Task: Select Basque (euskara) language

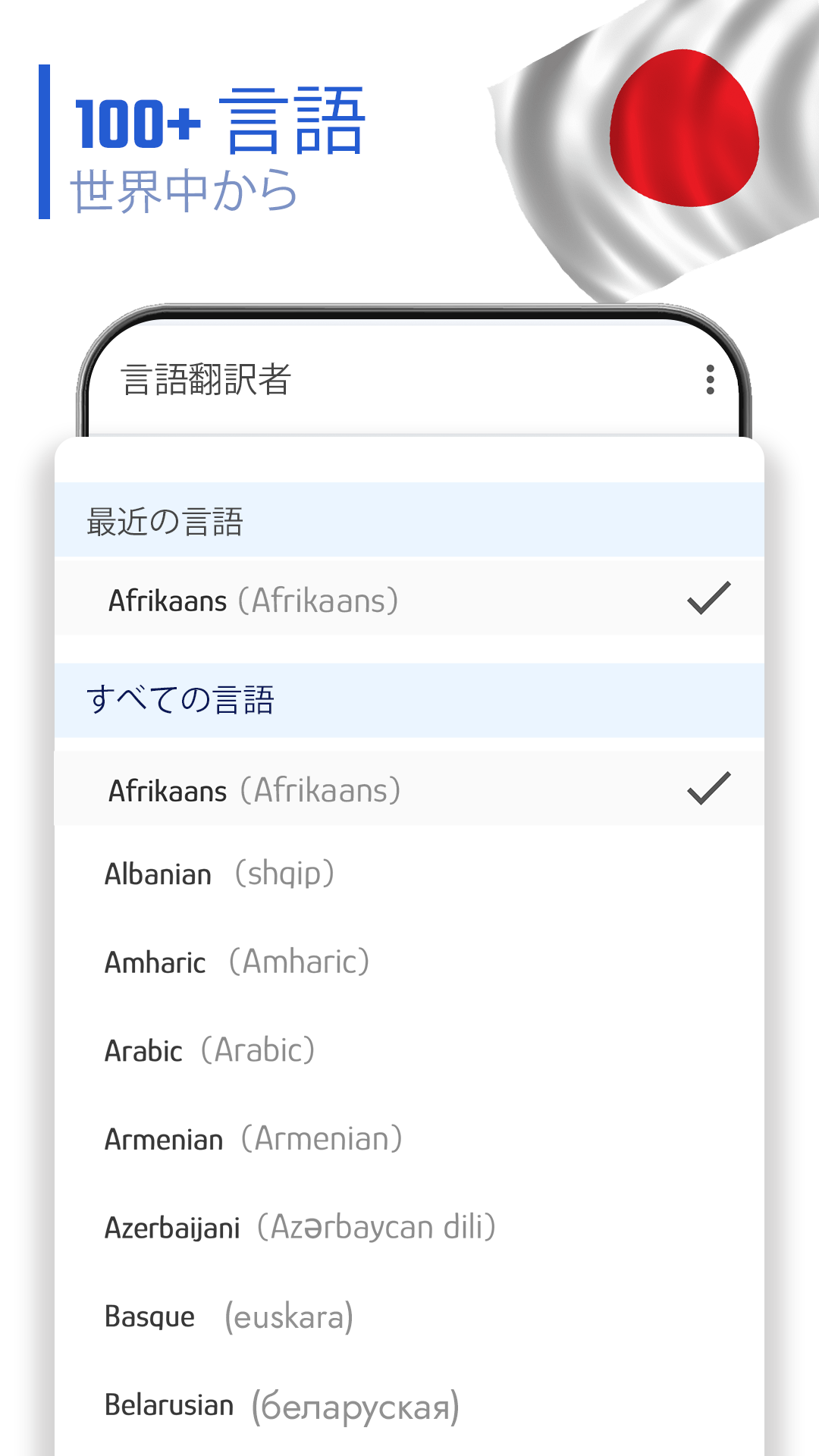Action: pos(409,1316)
